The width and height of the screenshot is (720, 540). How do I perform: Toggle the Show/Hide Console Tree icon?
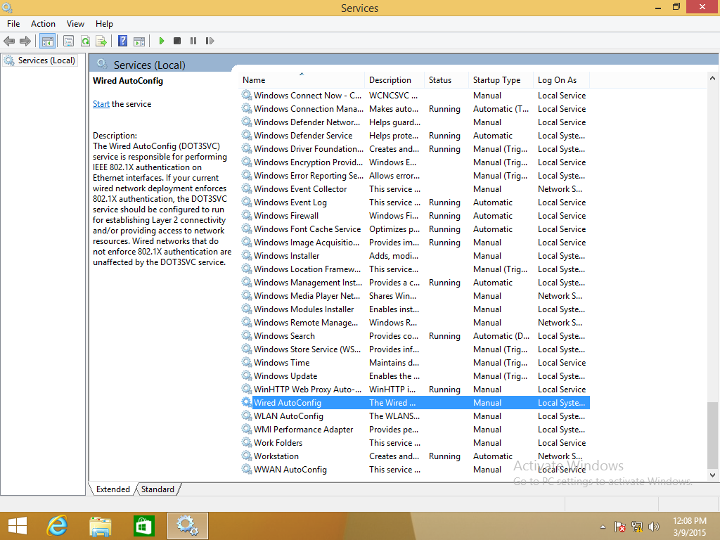48,41
